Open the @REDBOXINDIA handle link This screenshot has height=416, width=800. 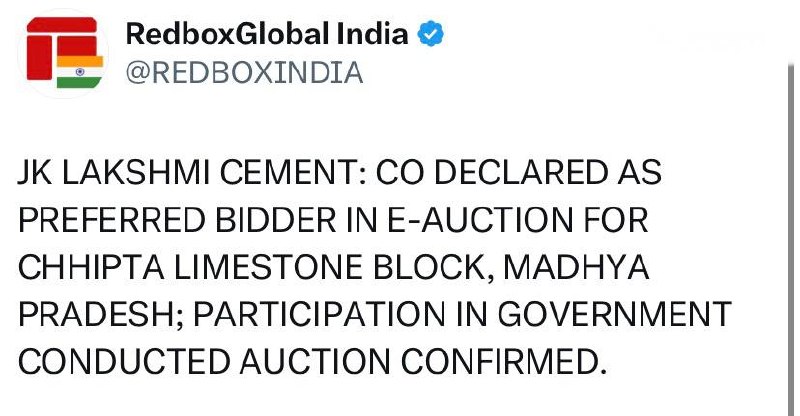click(x=243, y=72)
